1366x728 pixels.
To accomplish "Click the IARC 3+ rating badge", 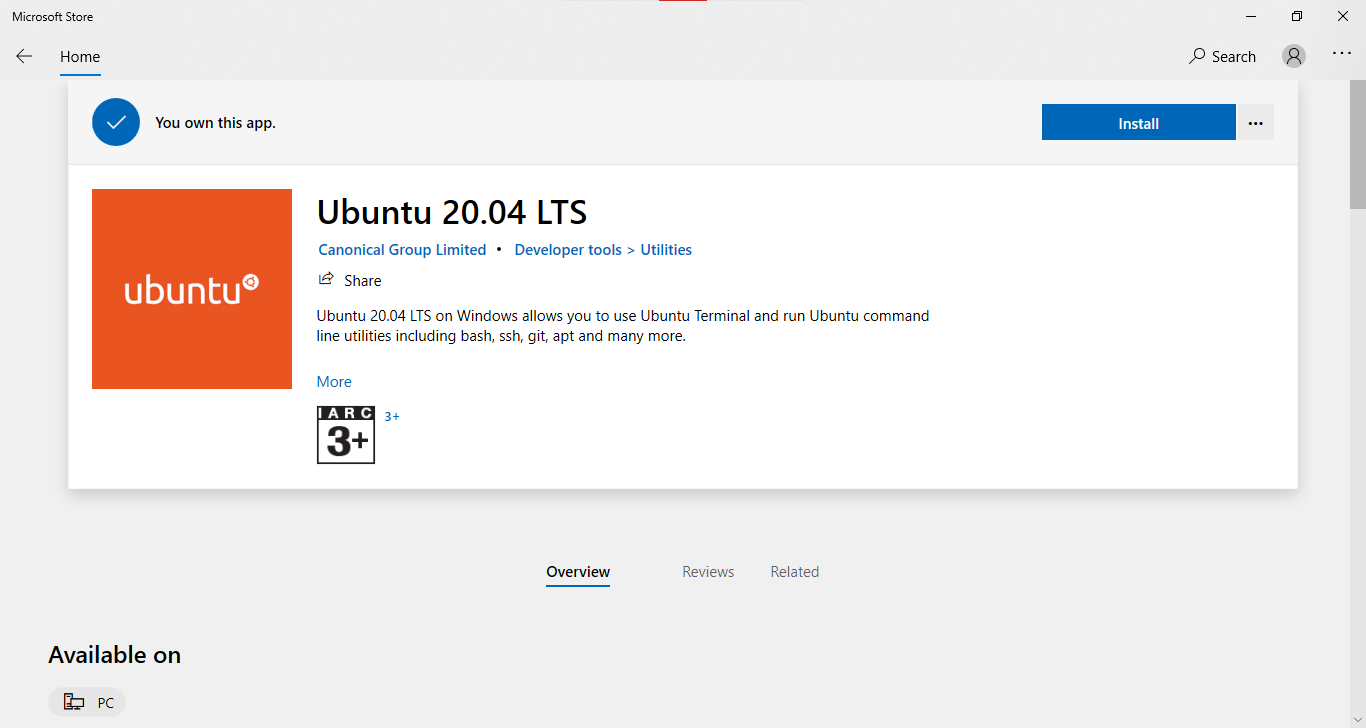I will click(x=346, y=435).
